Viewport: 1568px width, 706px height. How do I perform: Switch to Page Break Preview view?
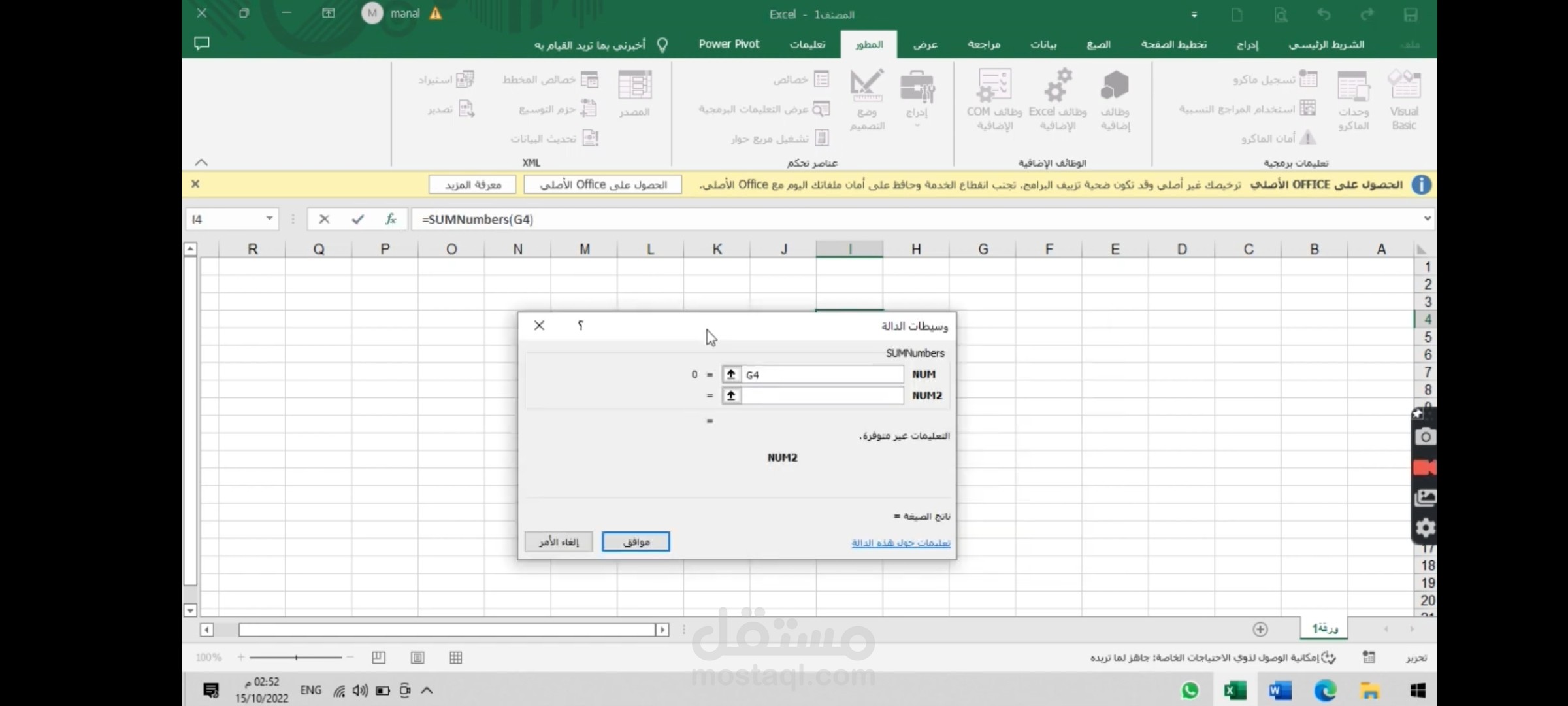click(x=378, y=658)
